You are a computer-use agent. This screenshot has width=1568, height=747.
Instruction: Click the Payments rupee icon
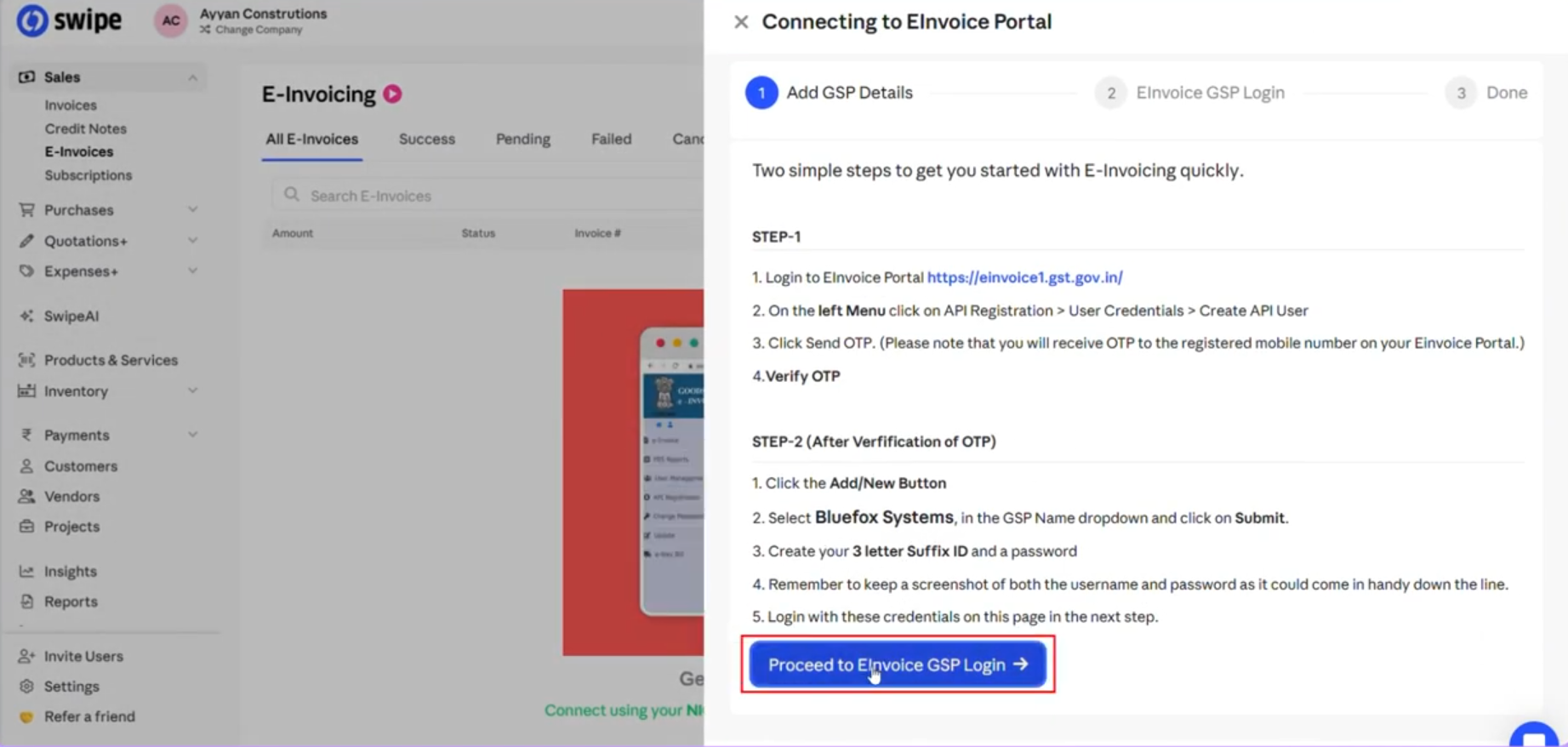[x=26, y=435]
